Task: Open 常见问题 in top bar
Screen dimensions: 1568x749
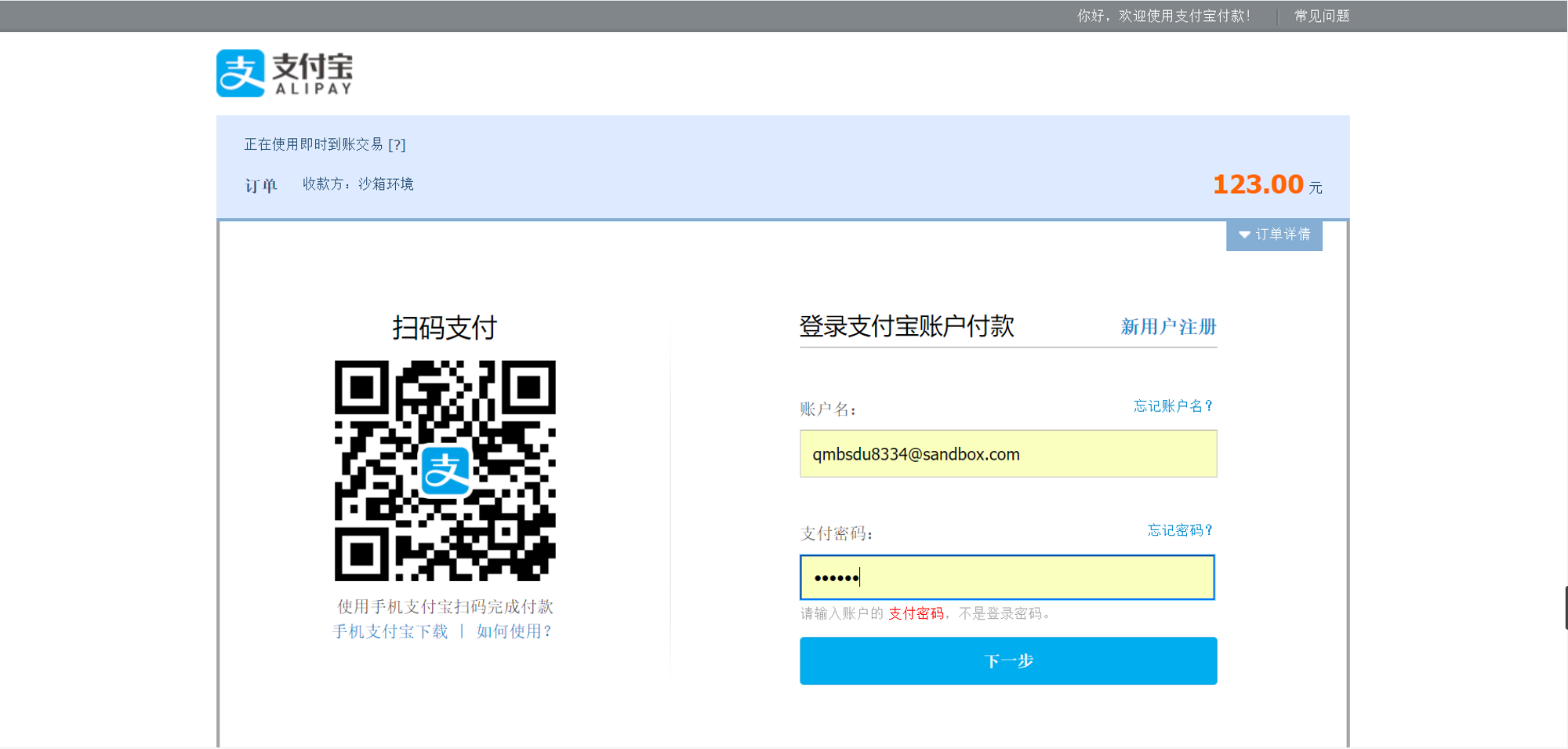Action: [1322, 16]
